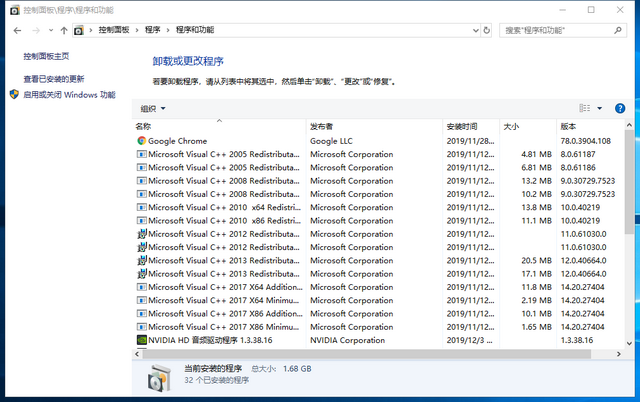Viewport: 640px width, 402px height.
Task: Sort by 安装时间 column header
Action: tap(471, 126)
